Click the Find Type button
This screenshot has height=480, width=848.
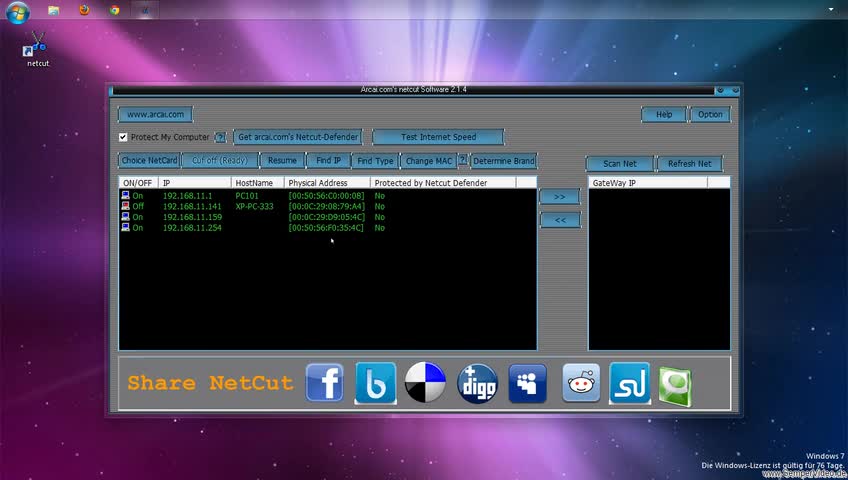point(375,161)
